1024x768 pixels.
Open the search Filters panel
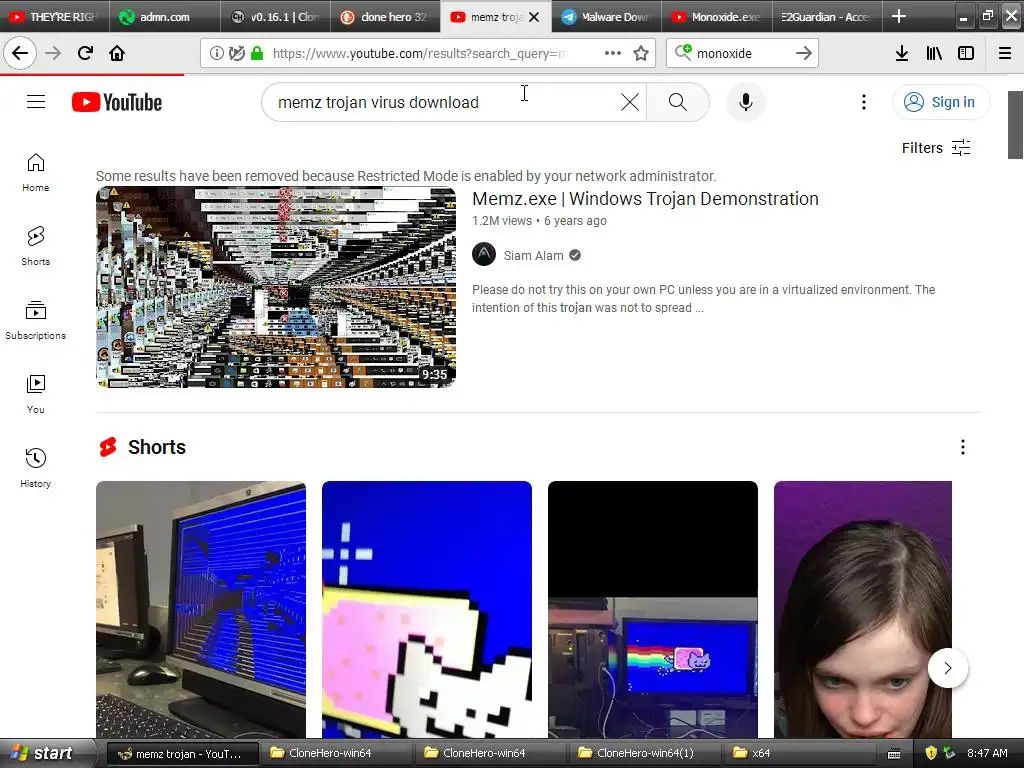tap(936, 148)
